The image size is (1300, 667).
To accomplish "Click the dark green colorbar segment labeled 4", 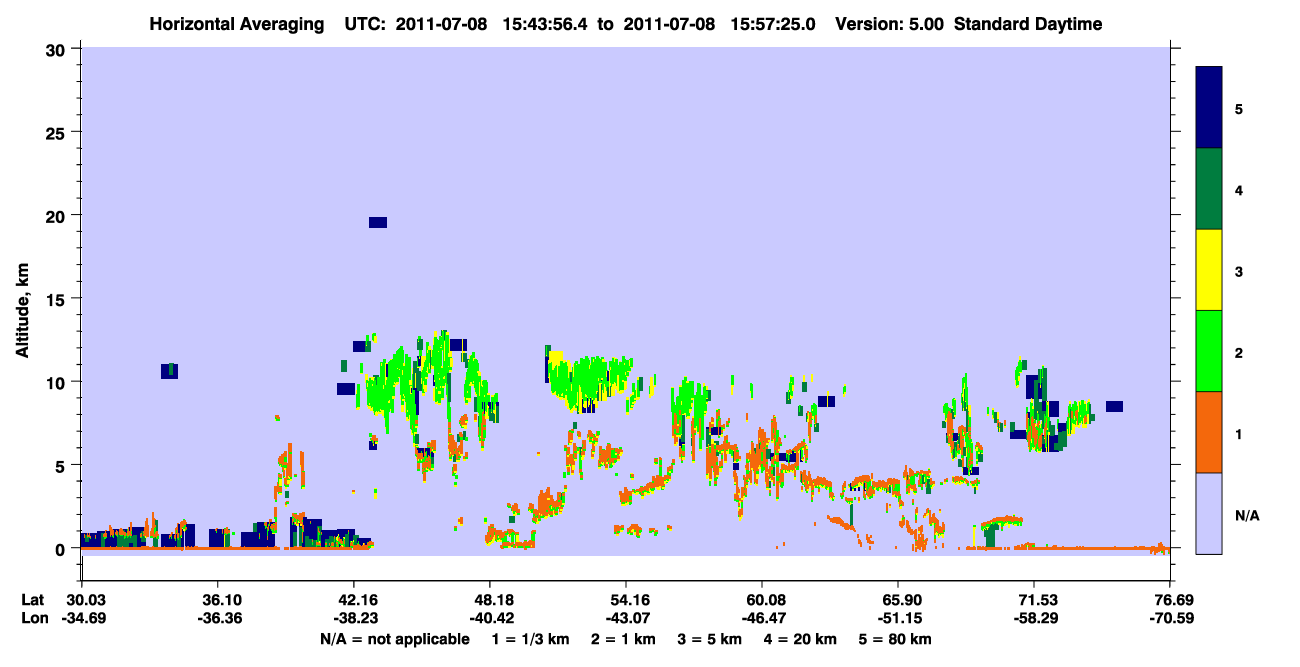I will click(x=1209, y=189).
